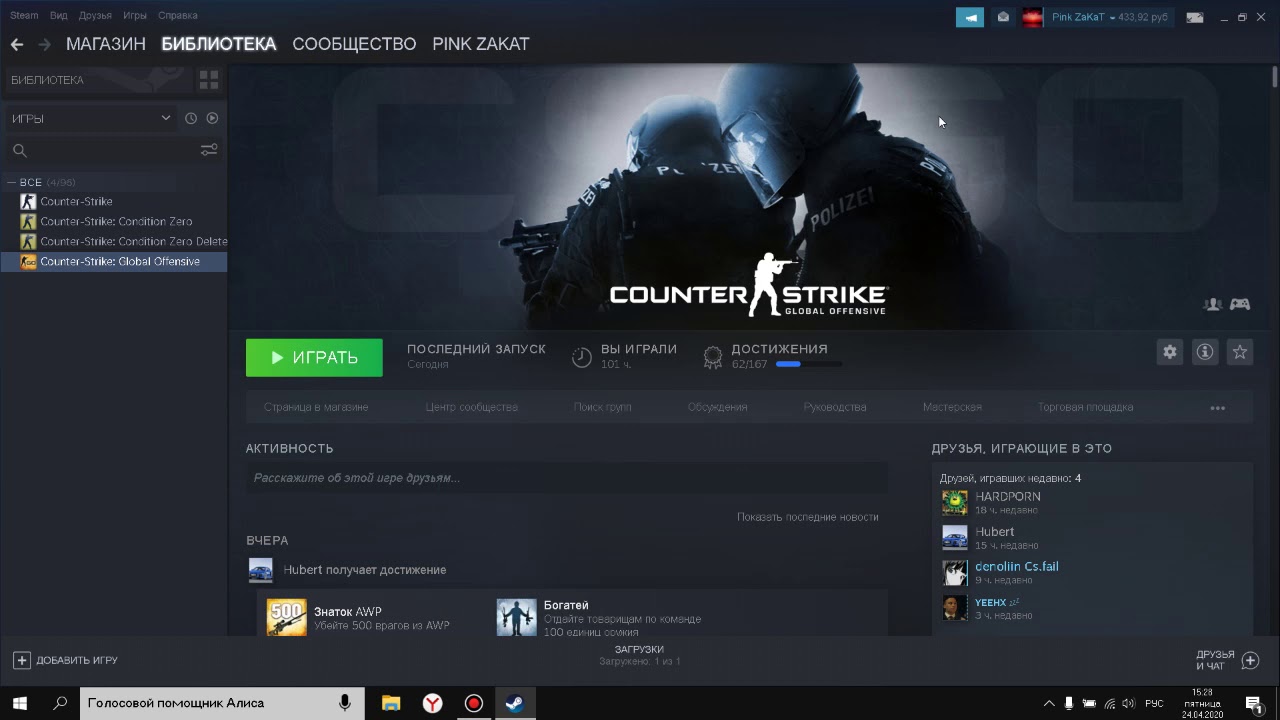Click the achievements ribbon icon
The image size is (1280, 720).
(x=712, y=357)
